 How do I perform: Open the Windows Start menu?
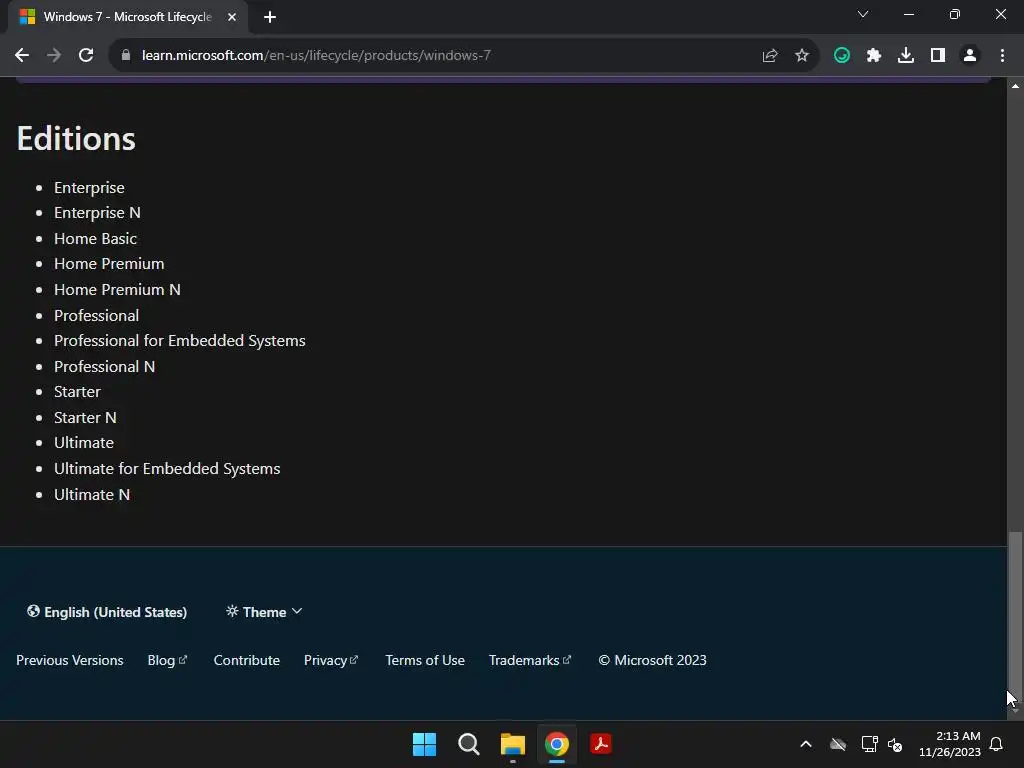tap(424, 744)
